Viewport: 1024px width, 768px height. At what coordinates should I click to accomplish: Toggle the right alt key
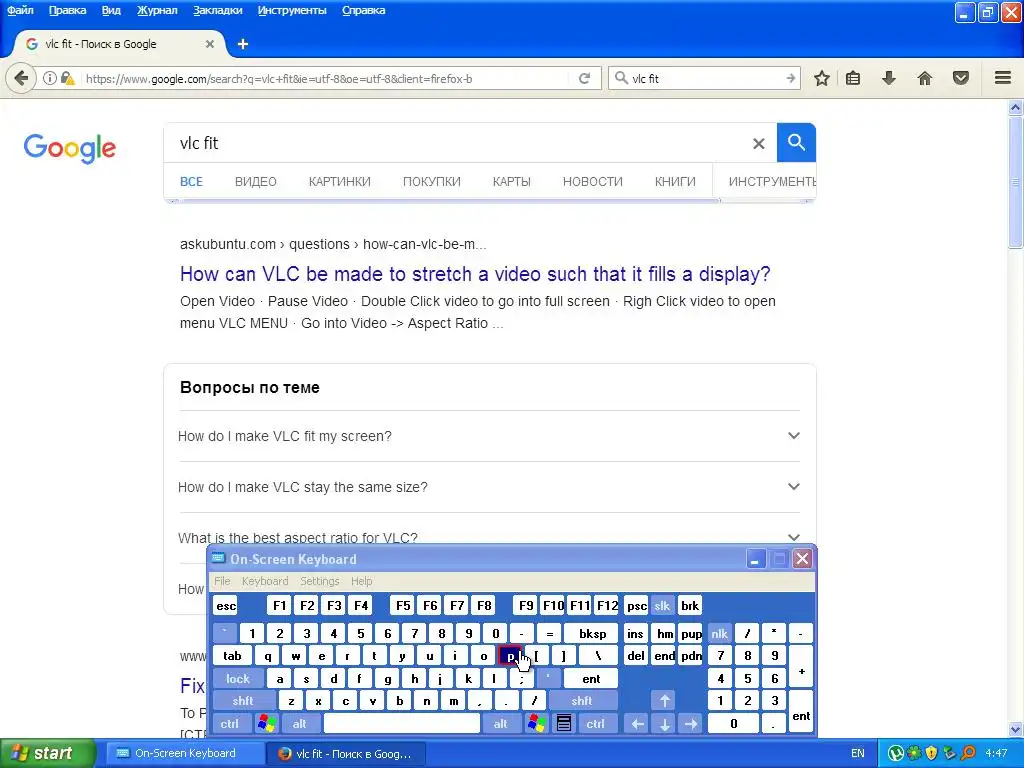[501, 723]
